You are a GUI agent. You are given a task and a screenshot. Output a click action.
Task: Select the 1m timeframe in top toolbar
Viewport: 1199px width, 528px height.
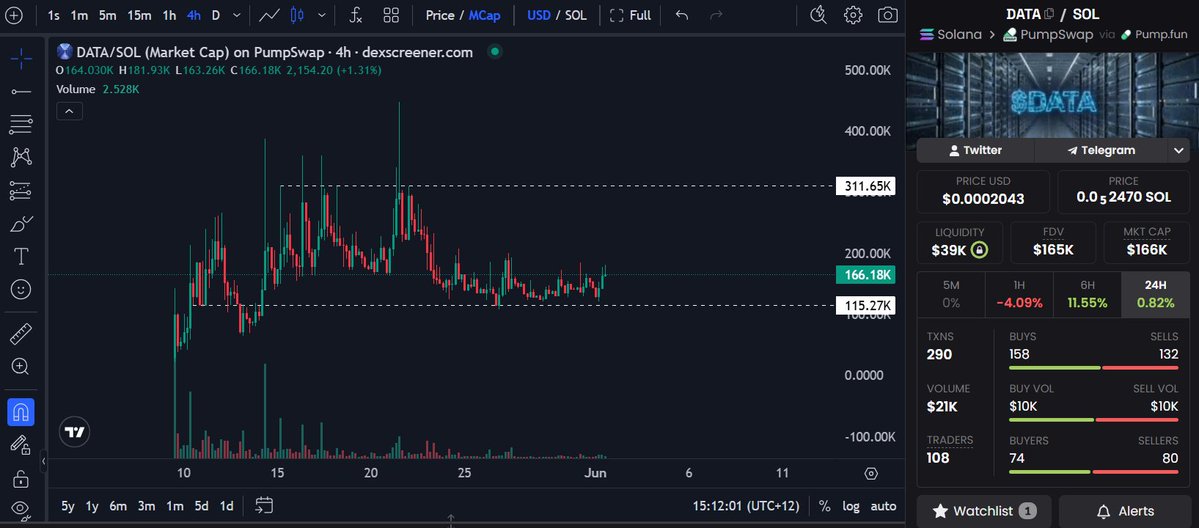pyautogui.click(x=79, y=15)
